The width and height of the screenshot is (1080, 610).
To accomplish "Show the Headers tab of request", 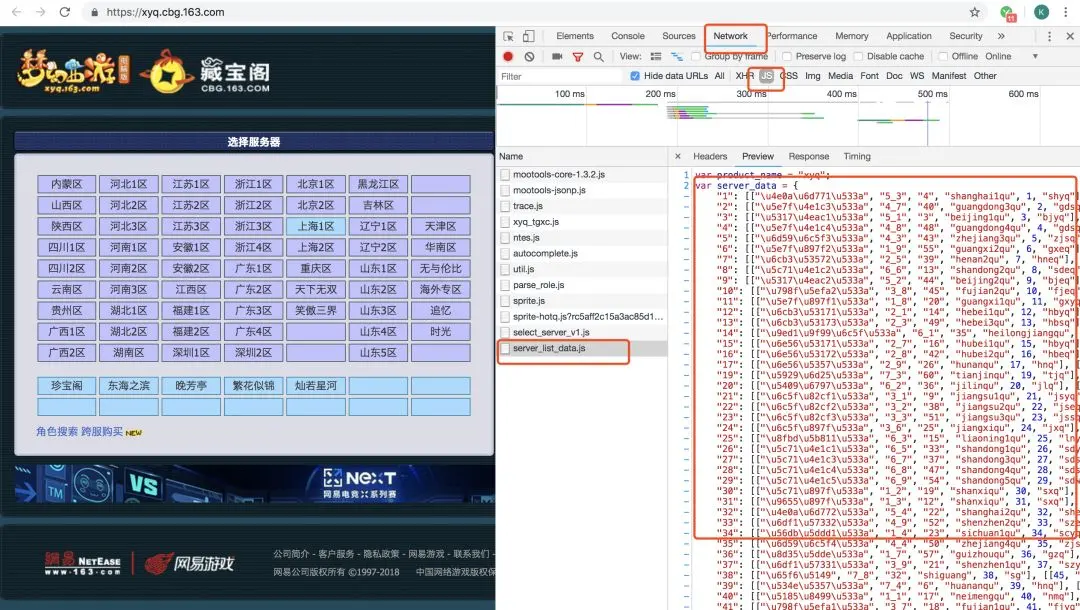I will tap(710, 156).
